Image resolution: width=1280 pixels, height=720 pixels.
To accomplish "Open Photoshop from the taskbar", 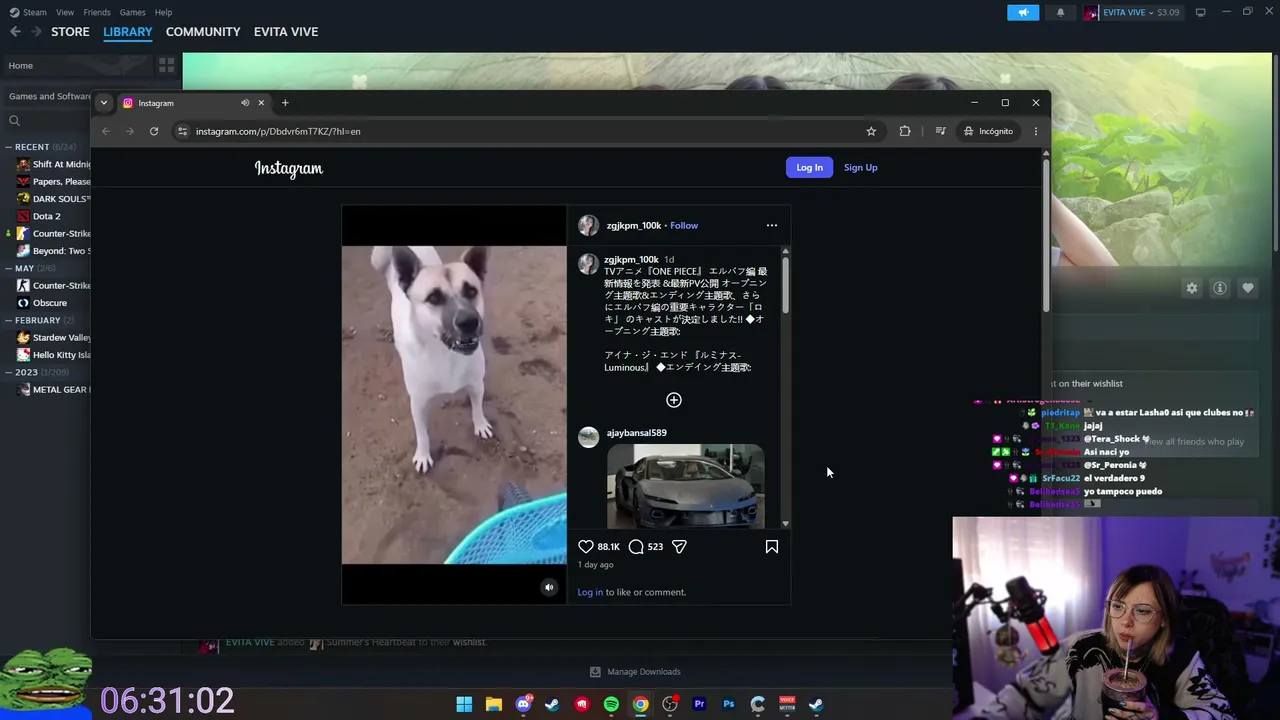I will tap(729, 704).
